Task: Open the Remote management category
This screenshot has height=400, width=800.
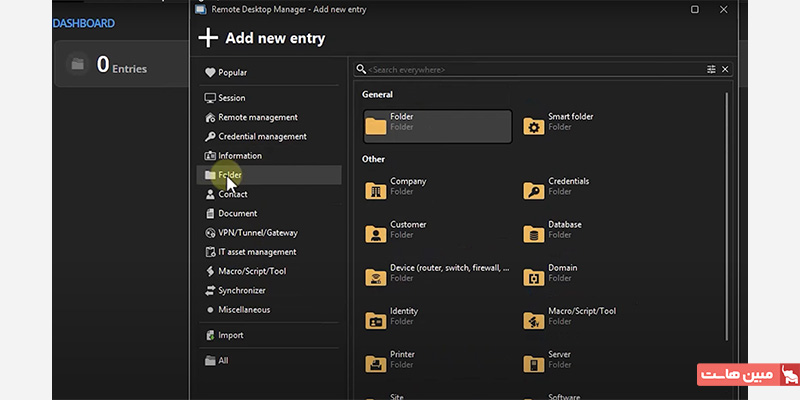Action: pos(258,117)
